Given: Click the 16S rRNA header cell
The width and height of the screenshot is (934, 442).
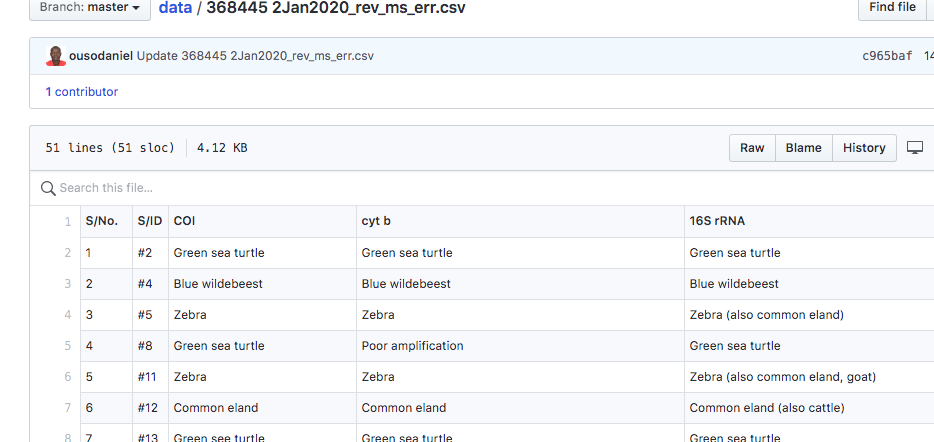Looking at the screenshot, I should [810, 222].
